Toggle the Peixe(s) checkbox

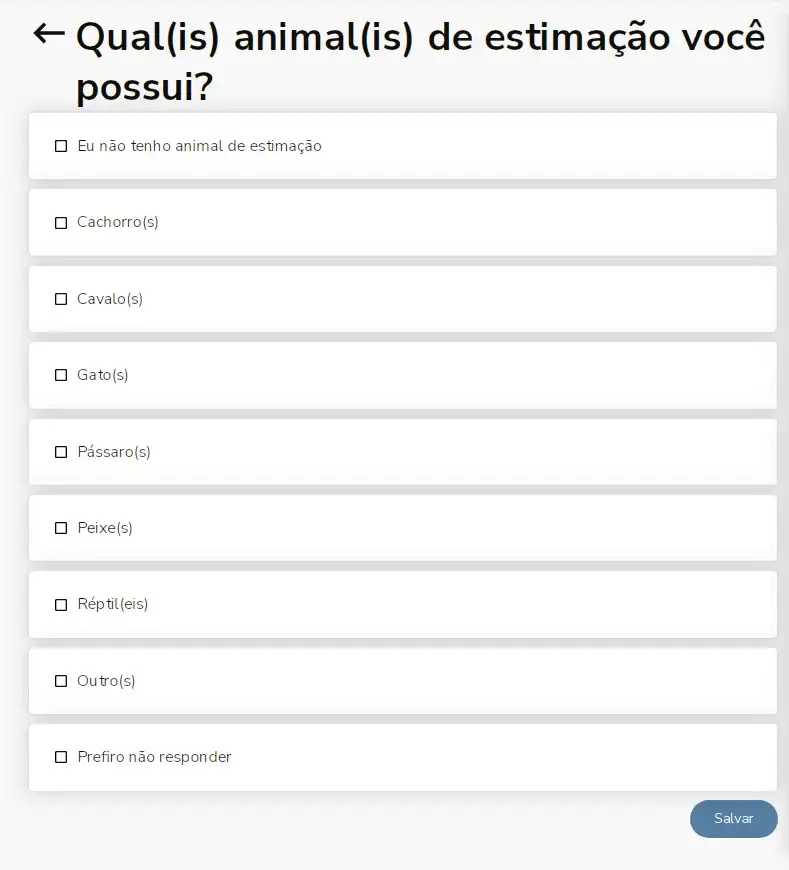click(x=61, y=528)
